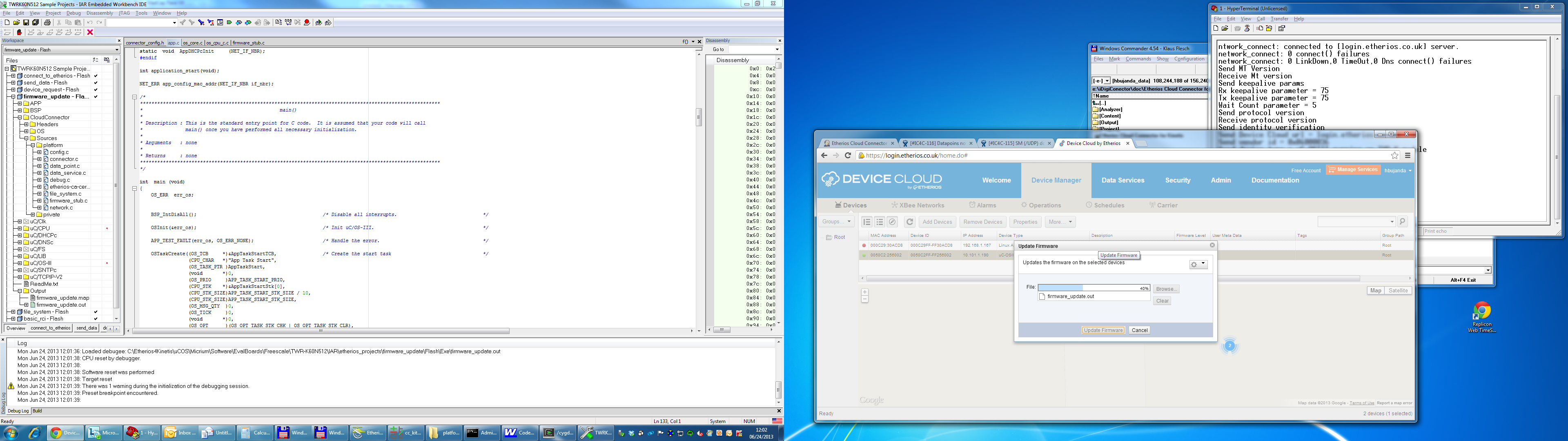1568x441 pixels.
Task: Click the Print toolbar icon in IAR
Action: (47, 22)
